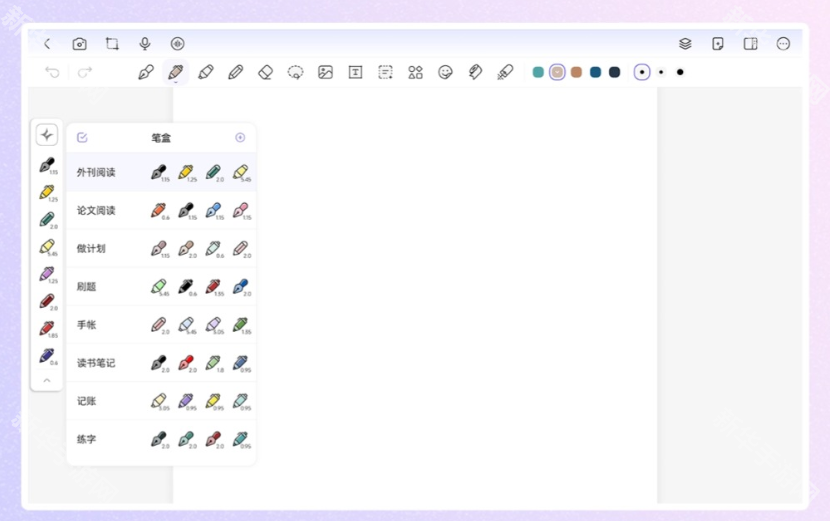Pick the teal color swatch
Viewport: 830px width, 521px height.
[538, 72]
